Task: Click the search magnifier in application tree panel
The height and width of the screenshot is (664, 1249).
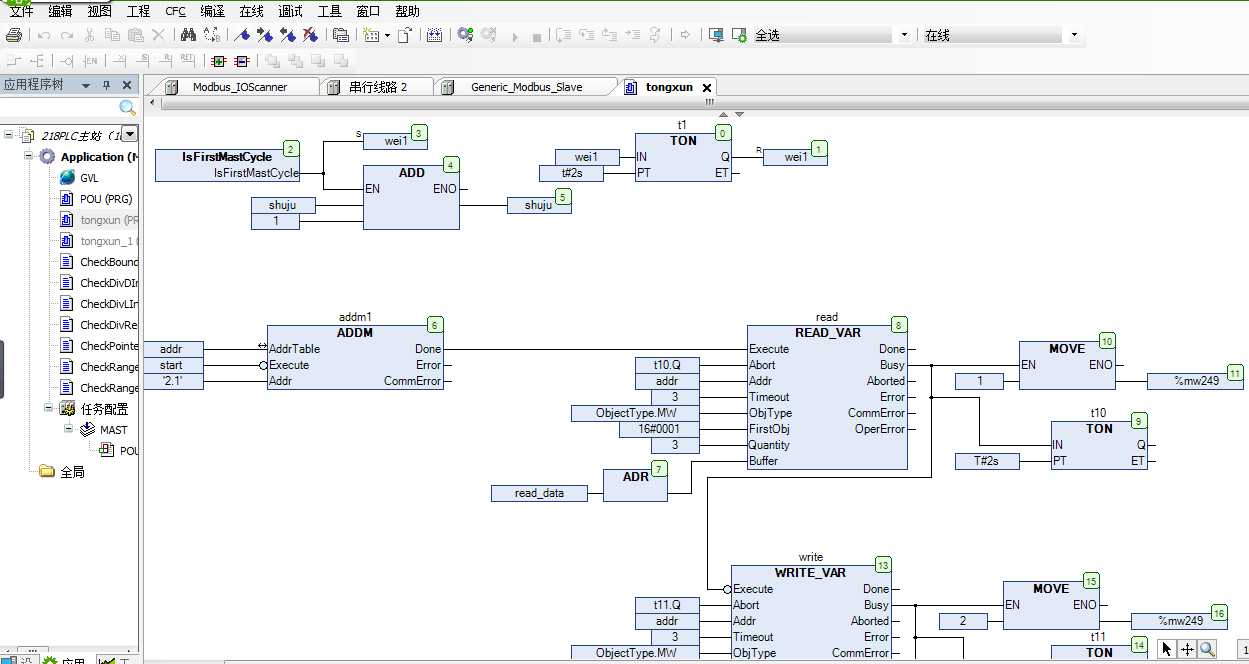Action: (127, 108)
